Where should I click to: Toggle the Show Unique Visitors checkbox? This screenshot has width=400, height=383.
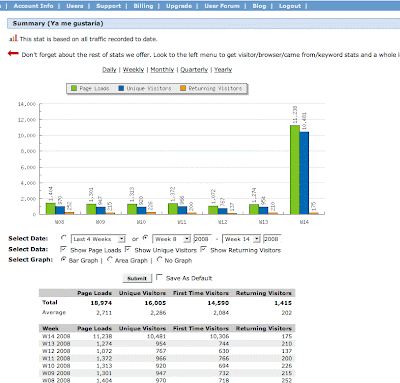click(128, 249)
